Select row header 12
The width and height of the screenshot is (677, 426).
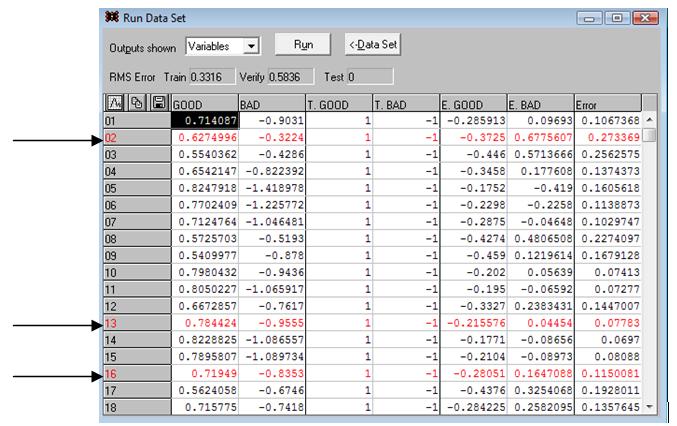tap(137, 306)
